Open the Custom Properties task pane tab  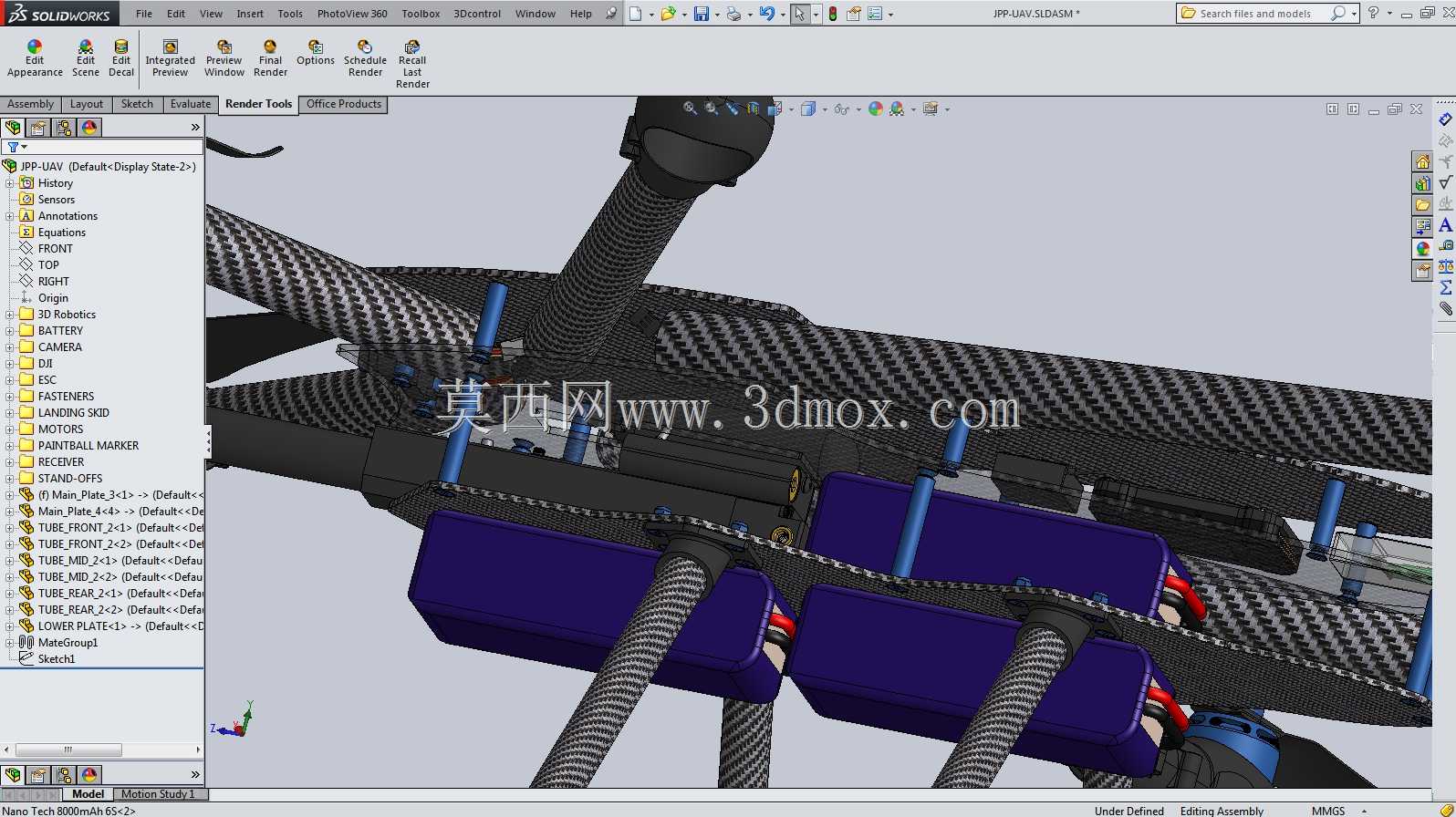[1422, 271]
